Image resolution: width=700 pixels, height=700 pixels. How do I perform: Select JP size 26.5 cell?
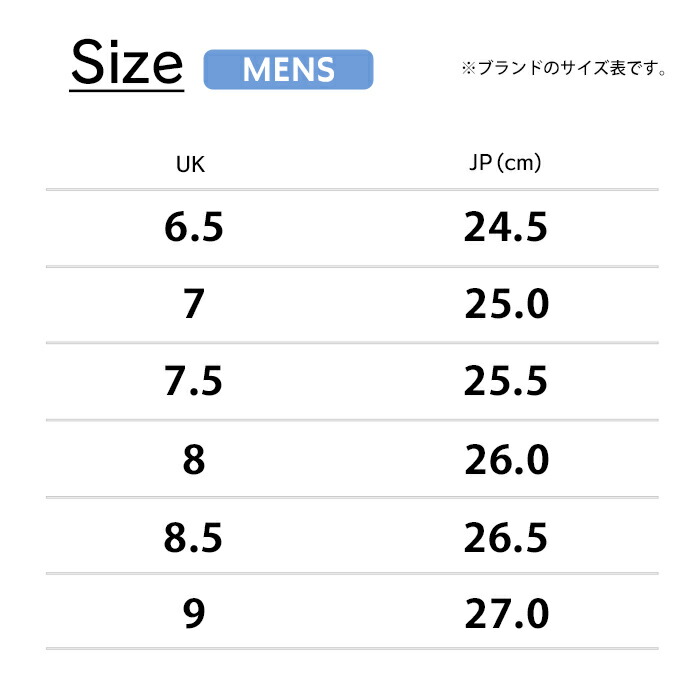[505, 537]
